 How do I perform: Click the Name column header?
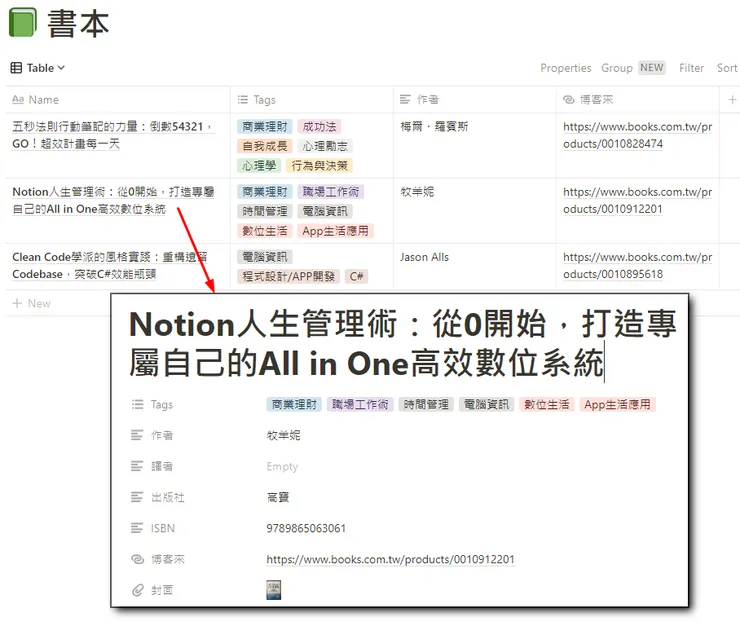(x=118, y=100)
